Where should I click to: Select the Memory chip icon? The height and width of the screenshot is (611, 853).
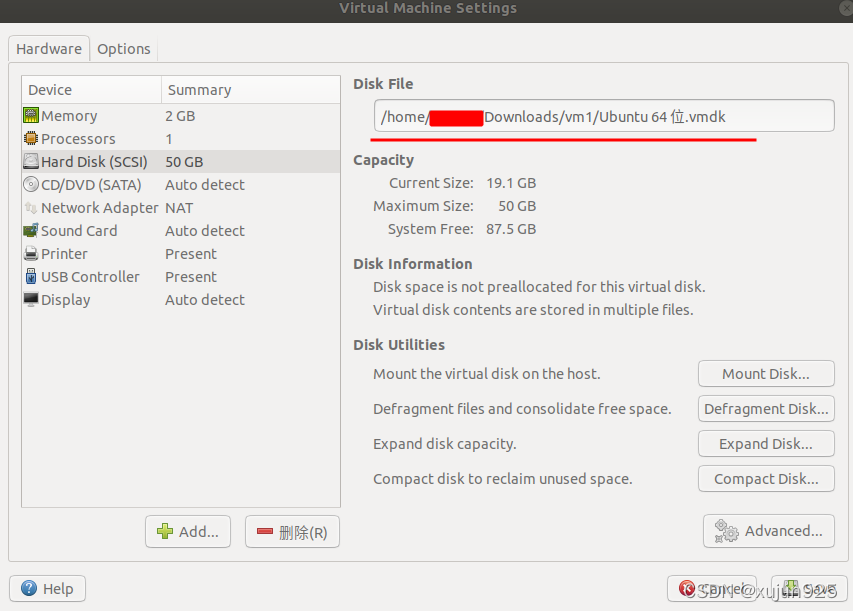[x=31, y=115]
